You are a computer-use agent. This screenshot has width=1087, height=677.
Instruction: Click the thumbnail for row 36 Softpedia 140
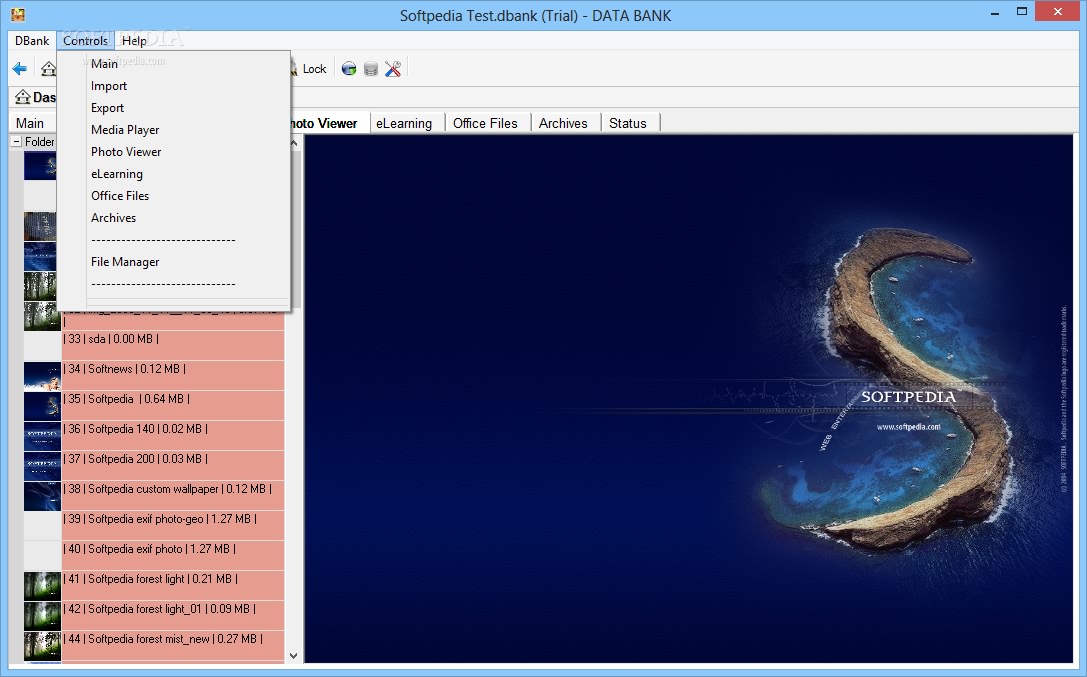click(x=42, y=436)
